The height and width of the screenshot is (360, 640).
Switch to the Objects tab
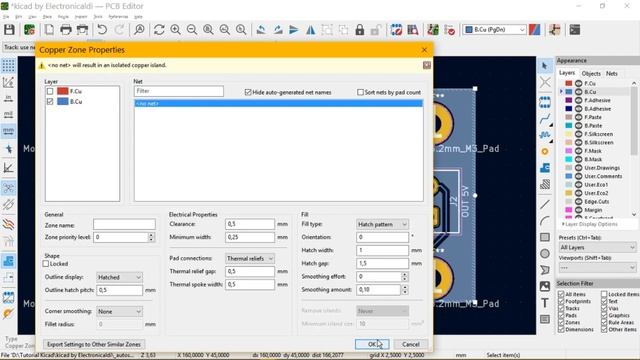pos(591,73)
